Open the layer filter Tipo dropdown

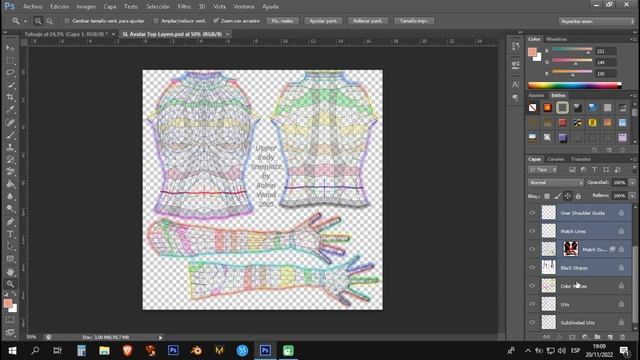point(542,169)
